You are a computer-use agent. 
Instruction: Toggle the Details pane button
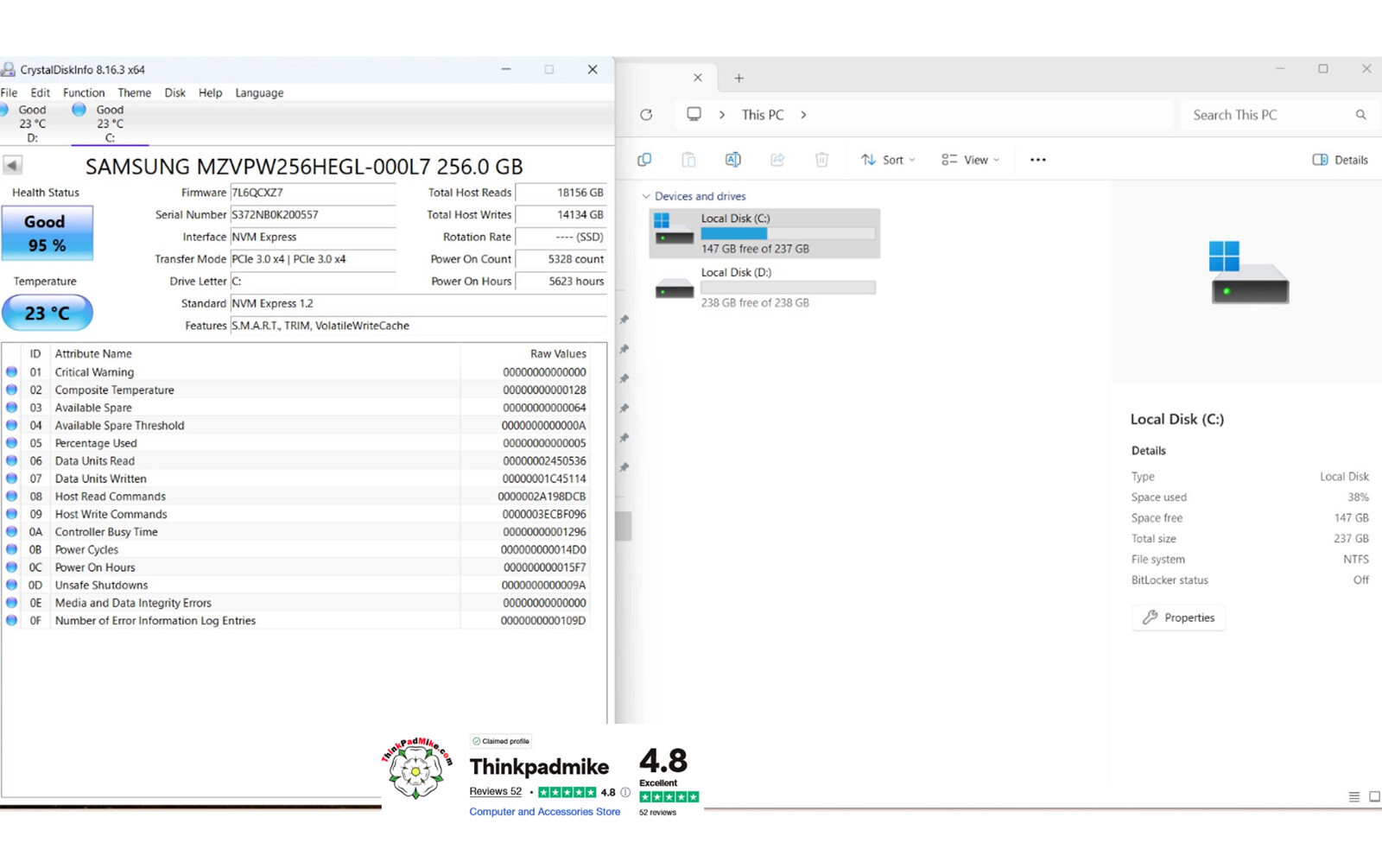click(x=1341, y=160)
